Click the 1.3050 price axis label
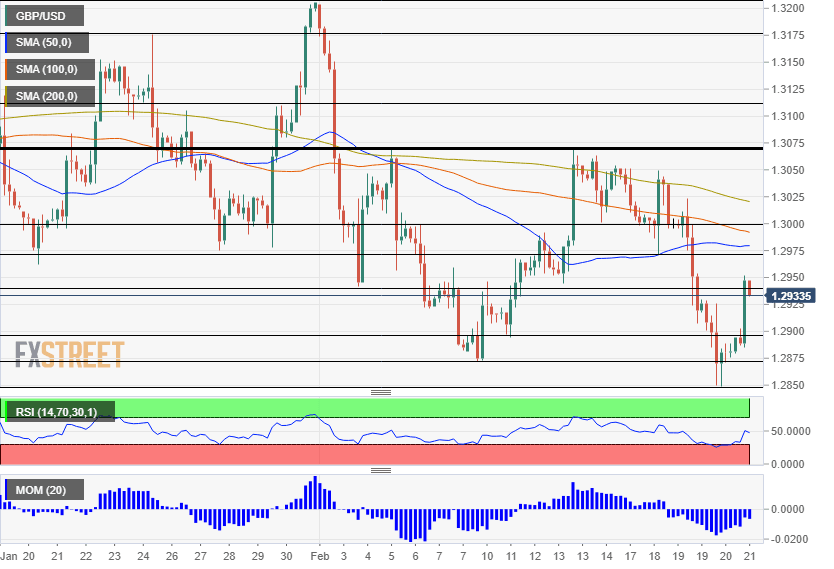Screen dimensions: 834x569 tap(788, 170)
